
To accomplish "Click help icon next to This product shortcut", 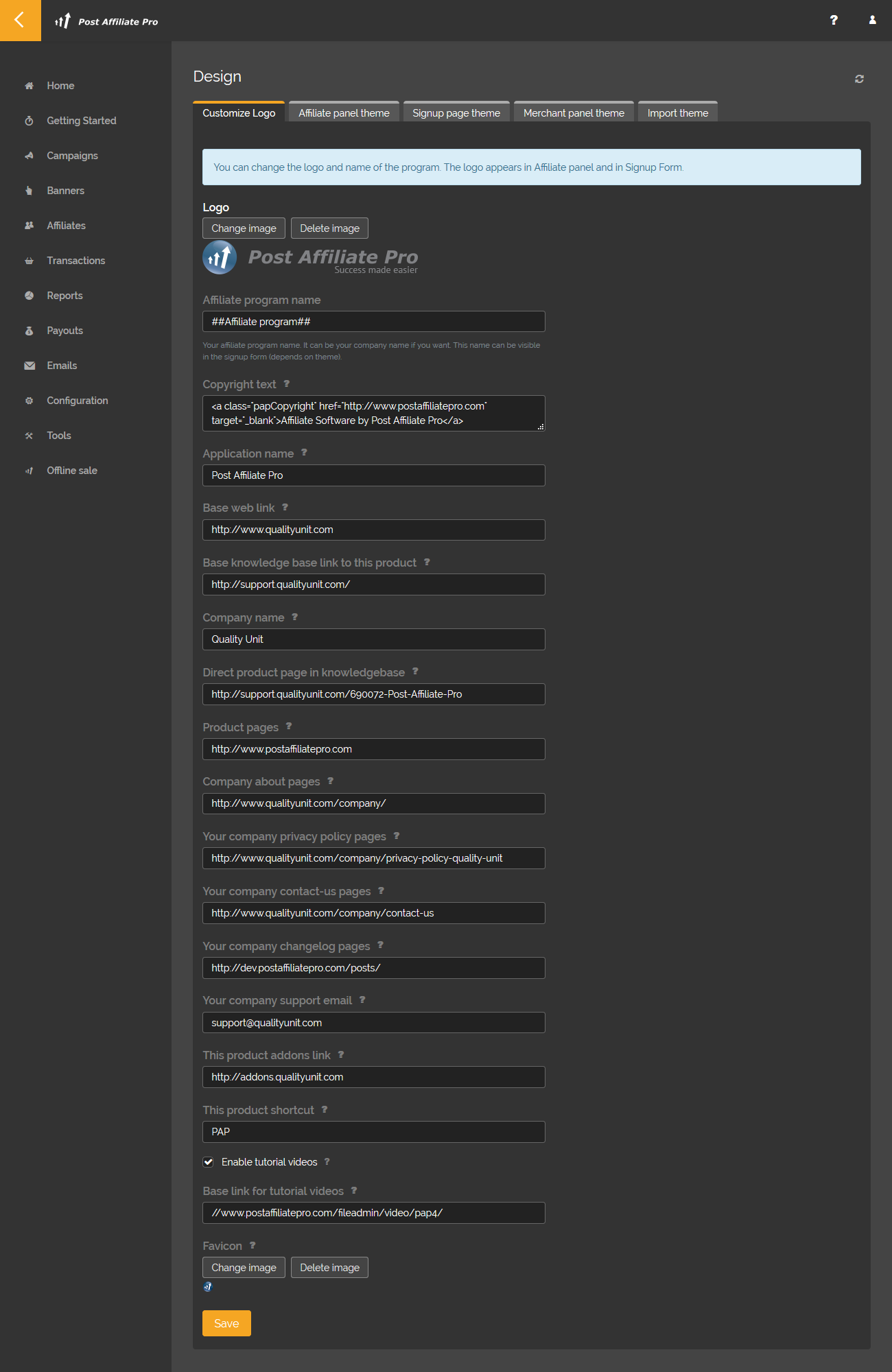I will 325,1110.
